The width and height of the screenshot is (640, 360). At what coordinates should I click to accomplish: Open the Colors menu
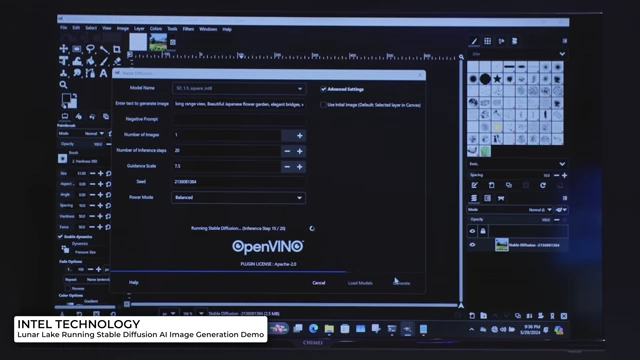click(156, 29)
